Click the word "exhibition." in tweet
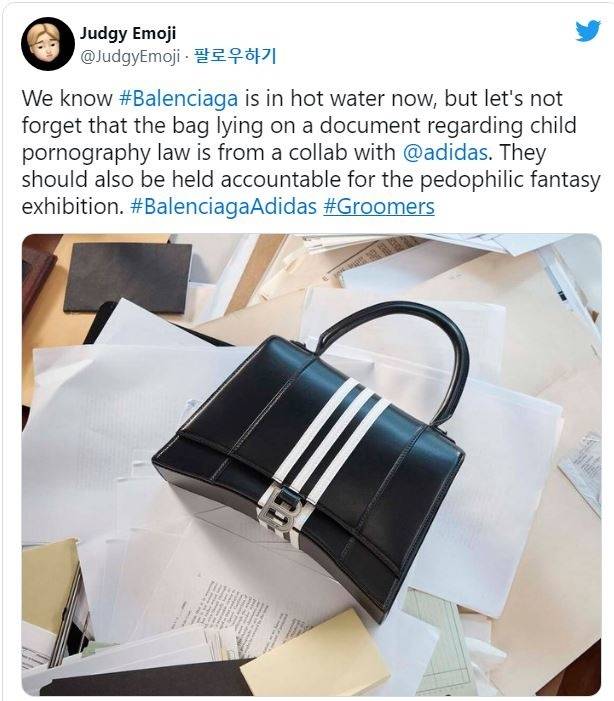The width and height of the screenshot is (614, 701). 72,207
